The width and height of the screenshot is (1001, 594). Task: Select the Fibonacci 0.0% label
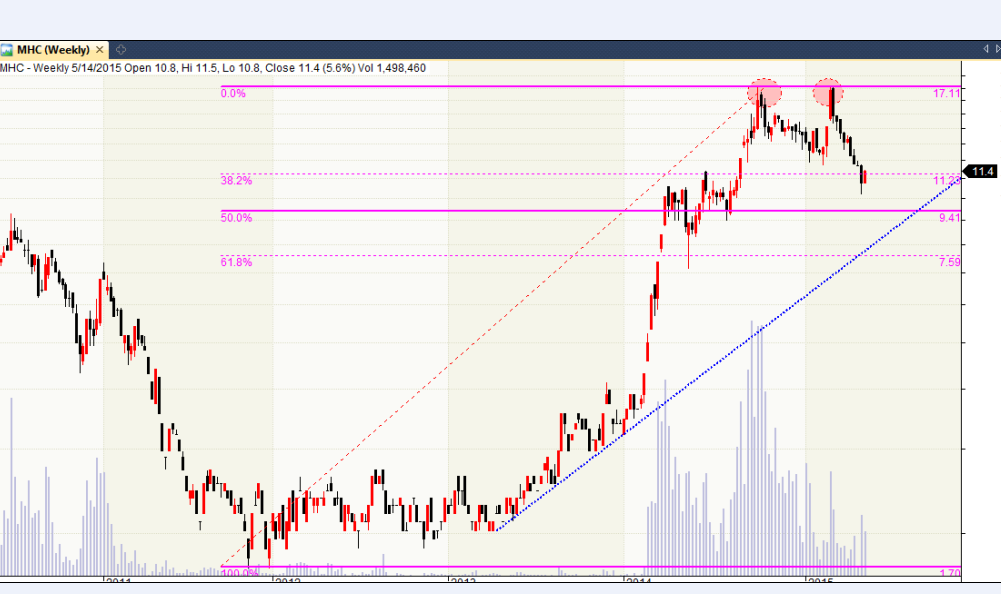pyautogui.click(x=233, y=93)
